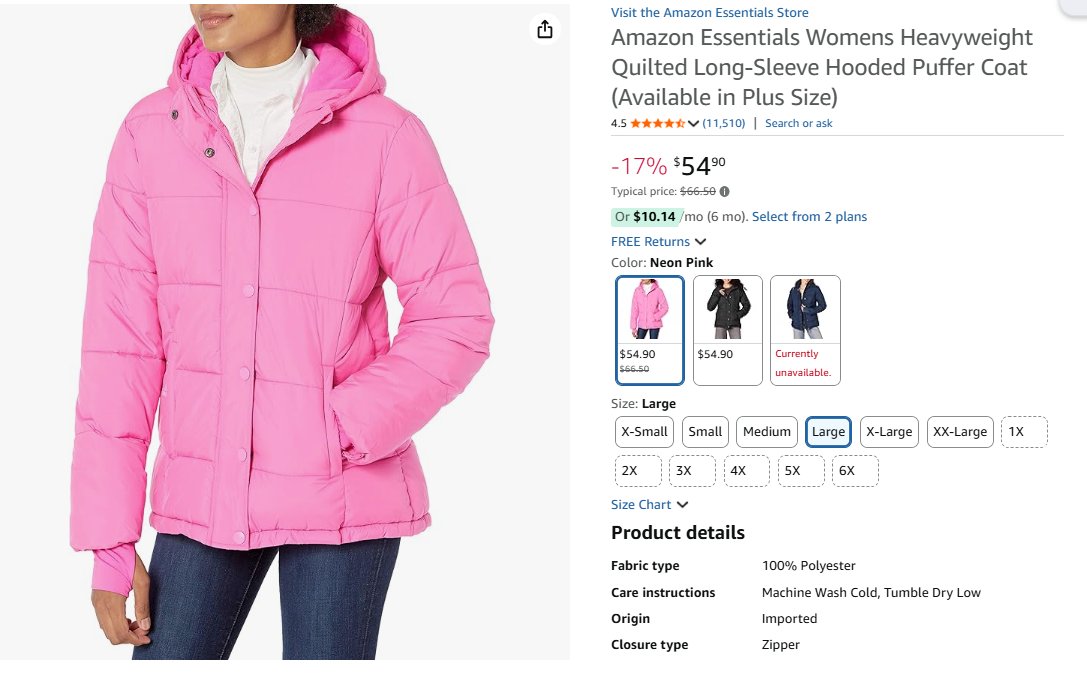Click the typical price info icon
The image size is (1087, 675).
pyautogui.click(x=725, y=191)
